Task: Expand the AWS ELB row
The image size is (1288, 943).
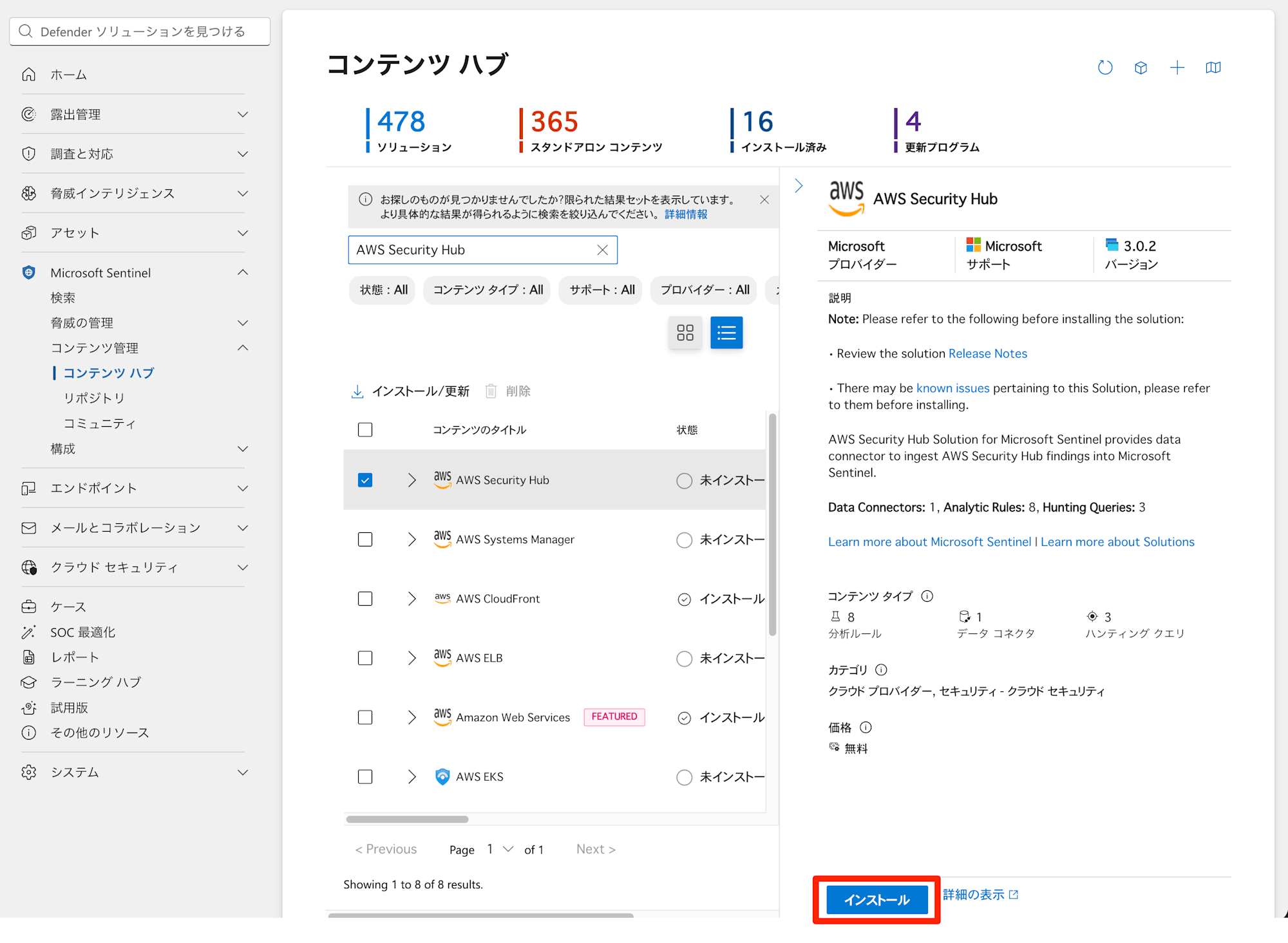Action: pyautogui.click(x=412, y=658)
